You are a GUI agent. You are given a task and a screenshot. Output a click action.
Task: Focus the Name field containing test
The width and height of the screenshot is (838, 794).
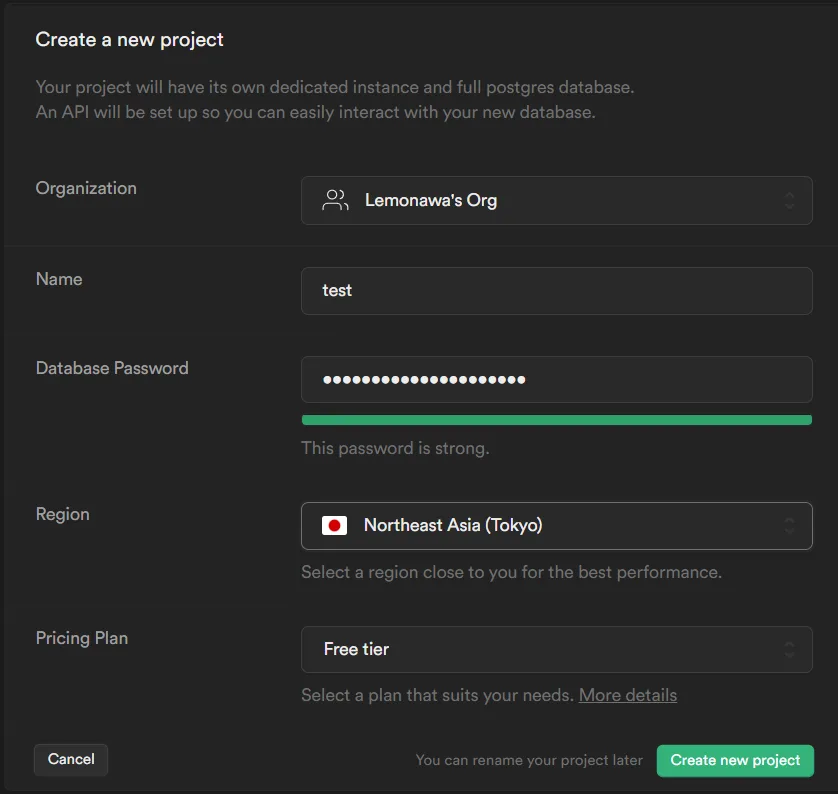point(556,291)
